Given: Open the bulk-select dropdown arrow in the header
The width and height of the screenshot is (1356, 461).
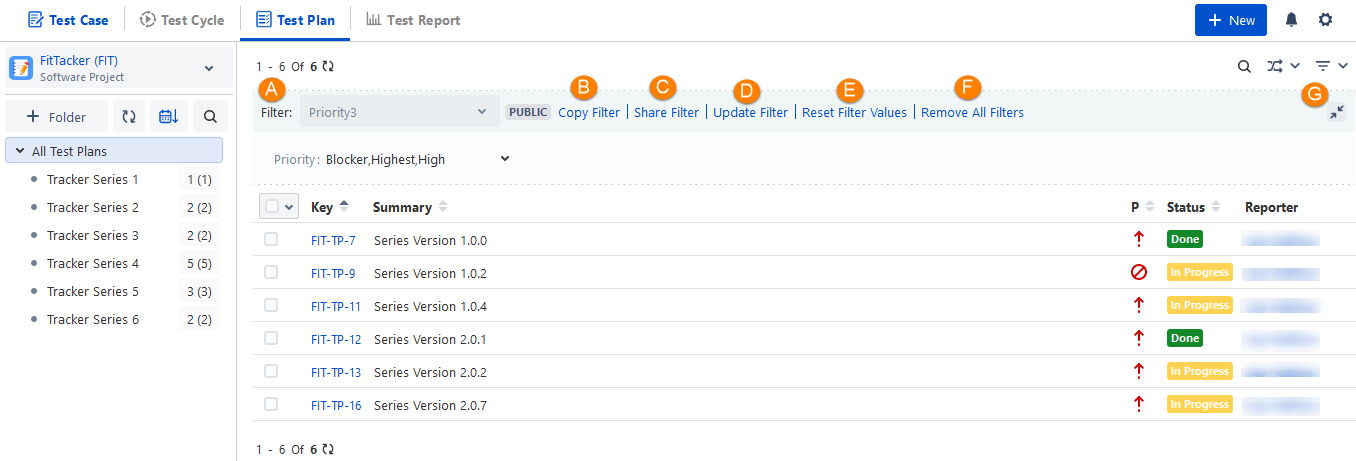Looking at the screenshot, I should tap(290, 206).
